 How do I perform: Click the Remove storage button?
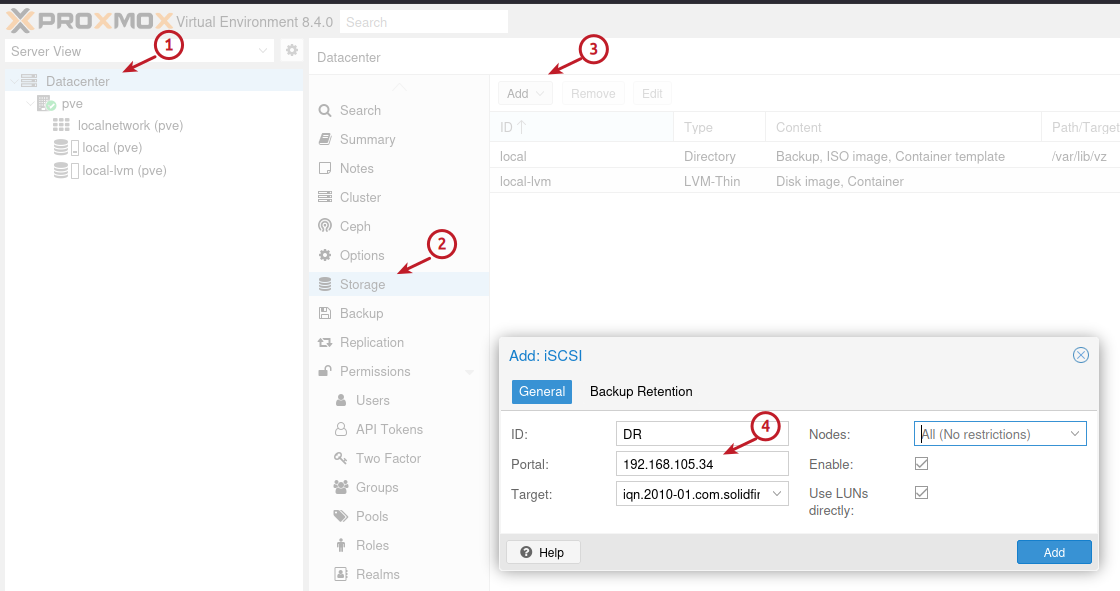coord(593,94)
